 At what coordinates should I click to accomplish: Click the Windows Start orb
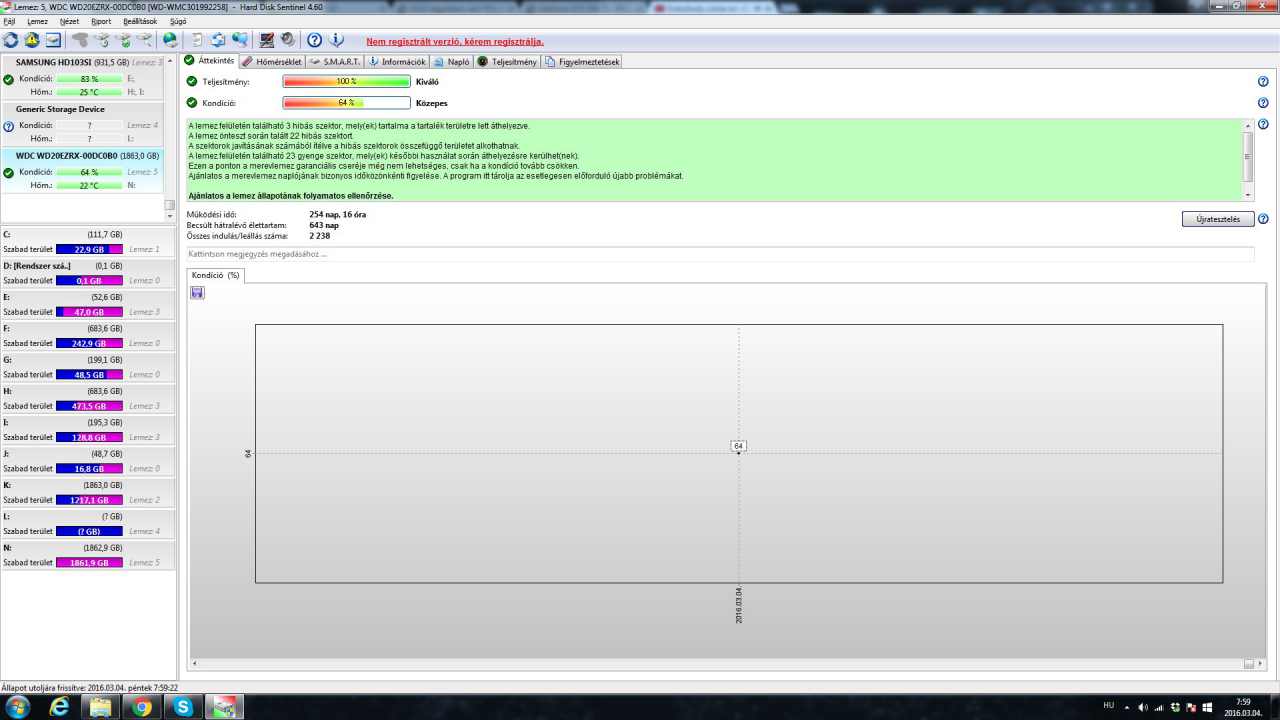coord(17,707)
